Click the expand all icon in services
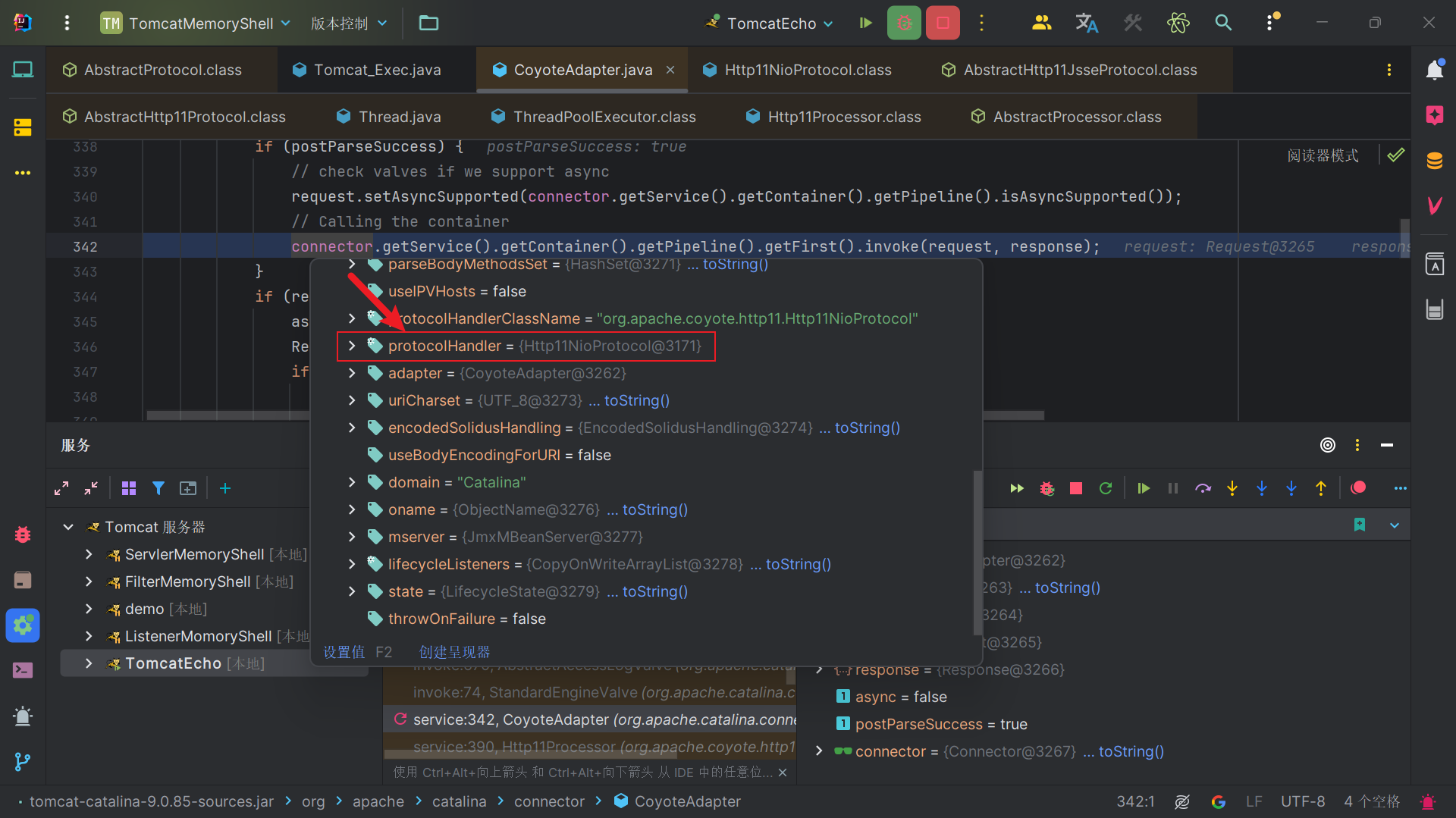Image resolution: width=1456 pixels, height=818 pixels. point(61,488)
